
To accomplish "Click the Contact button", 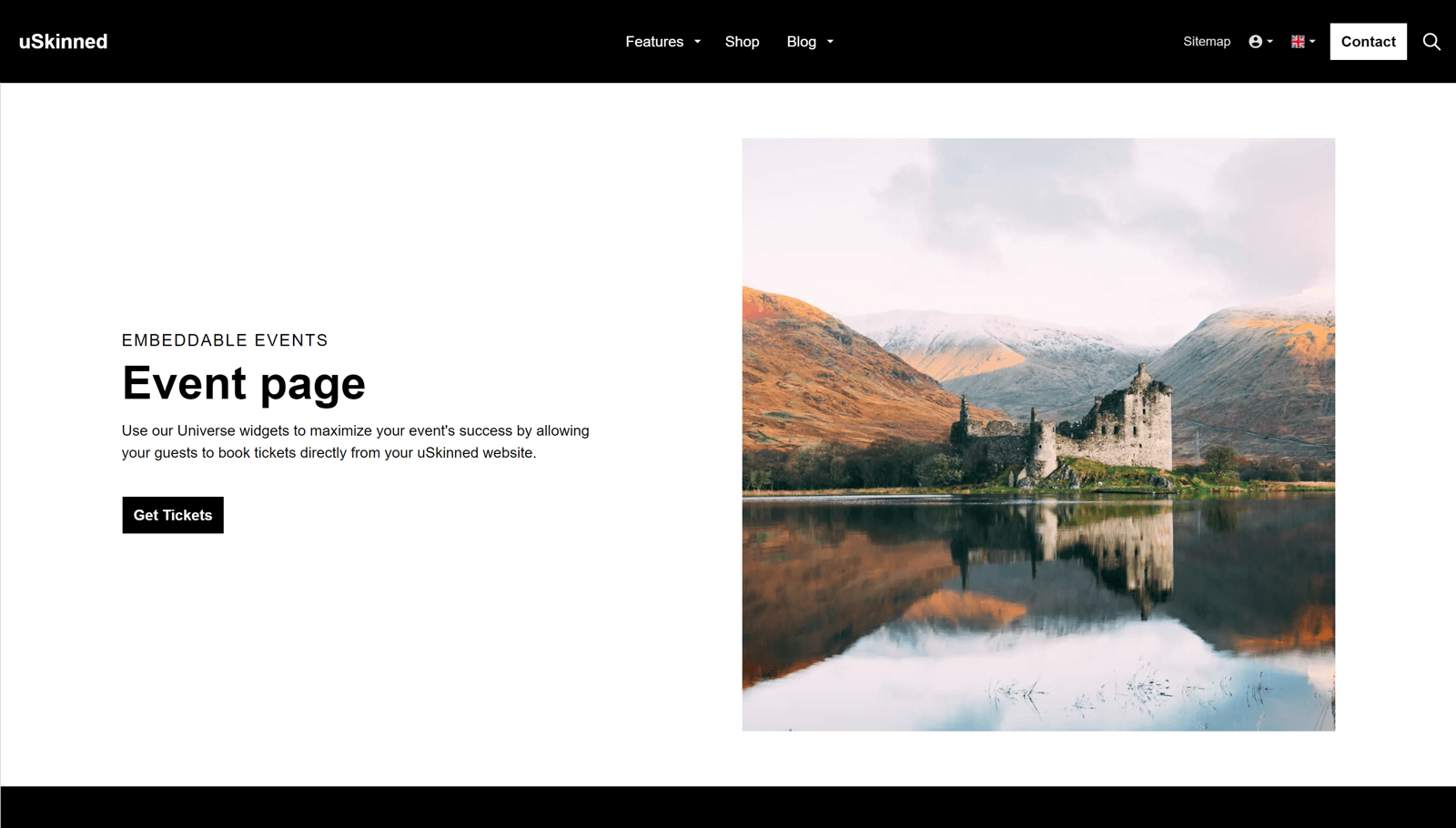I will 1368,41.
